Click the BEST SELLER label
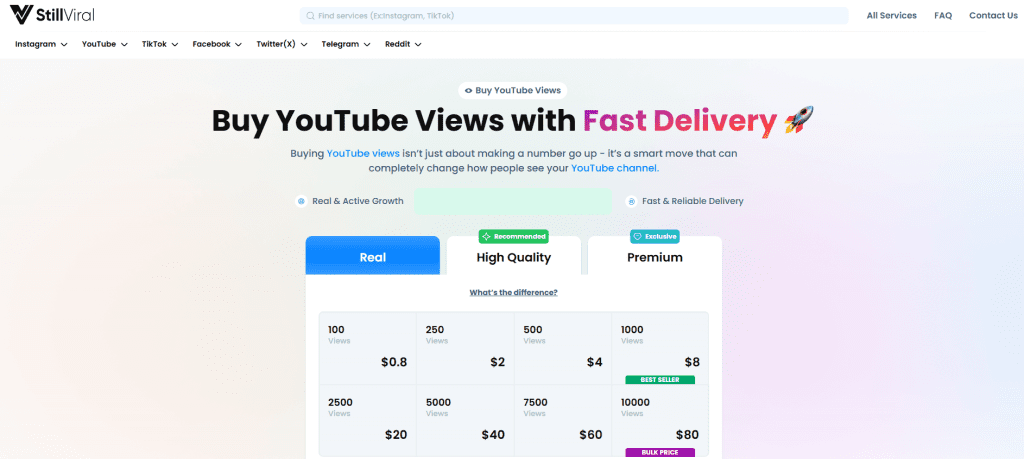The height and width of the screenshot is (459, 1024). click(660, 380)
